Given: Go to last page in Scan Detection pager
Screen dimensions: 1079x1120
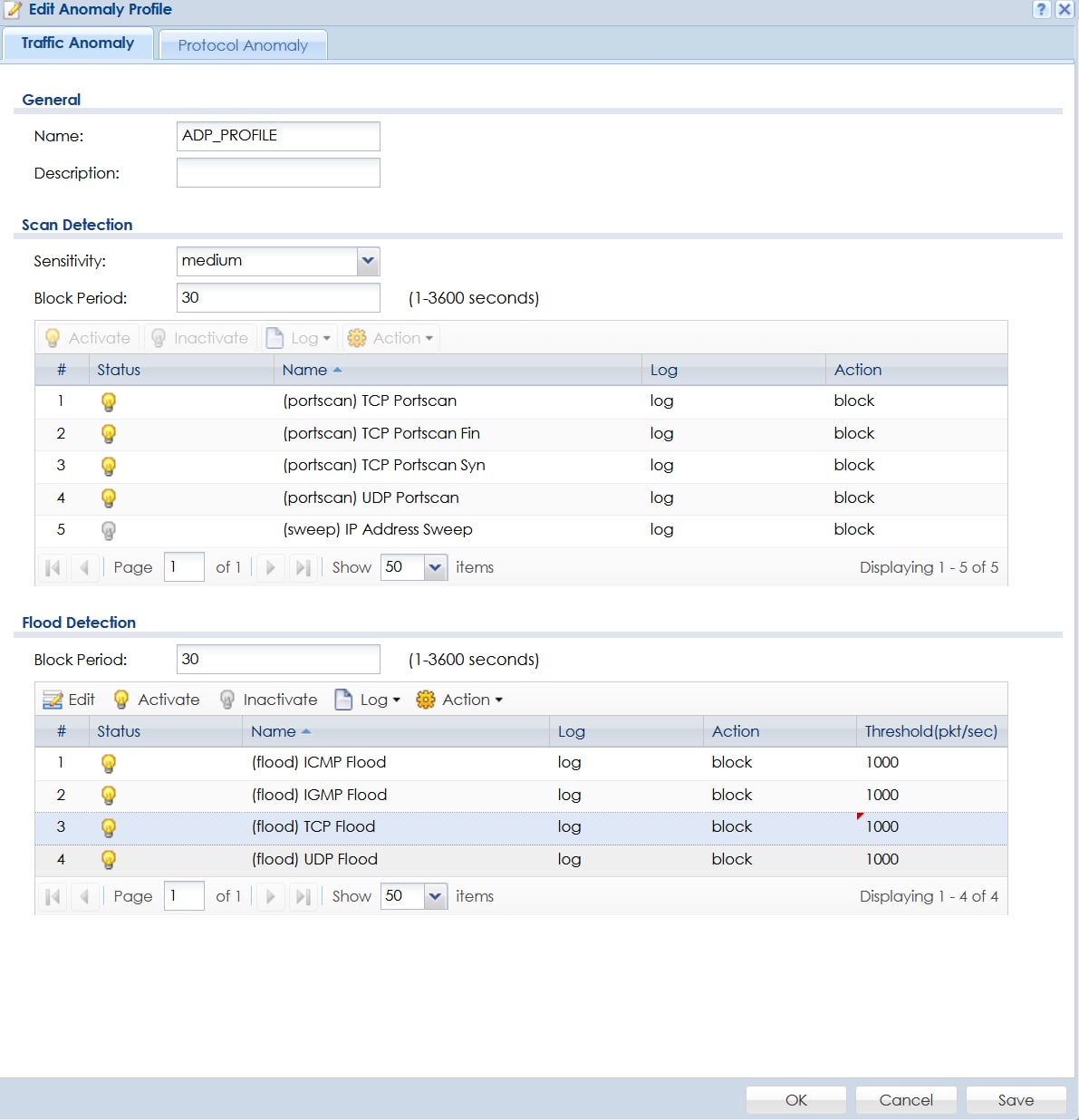Looking at the screenshot, I should (303, 567).
